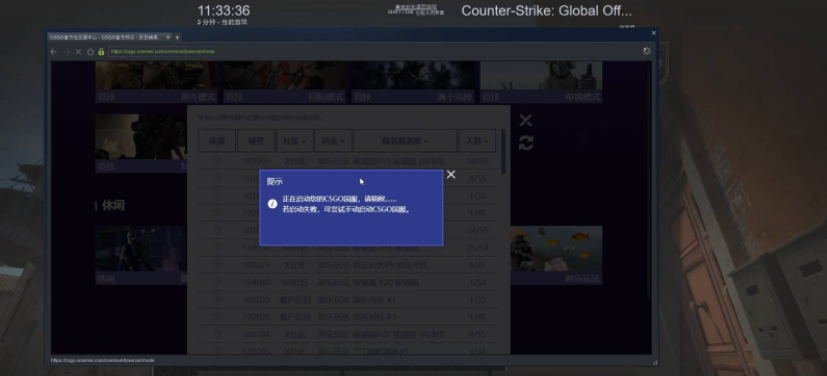The width and height of the screenshot is (827, 376).
Task: Close the server list panel with the large X
Action: point(526,120)
